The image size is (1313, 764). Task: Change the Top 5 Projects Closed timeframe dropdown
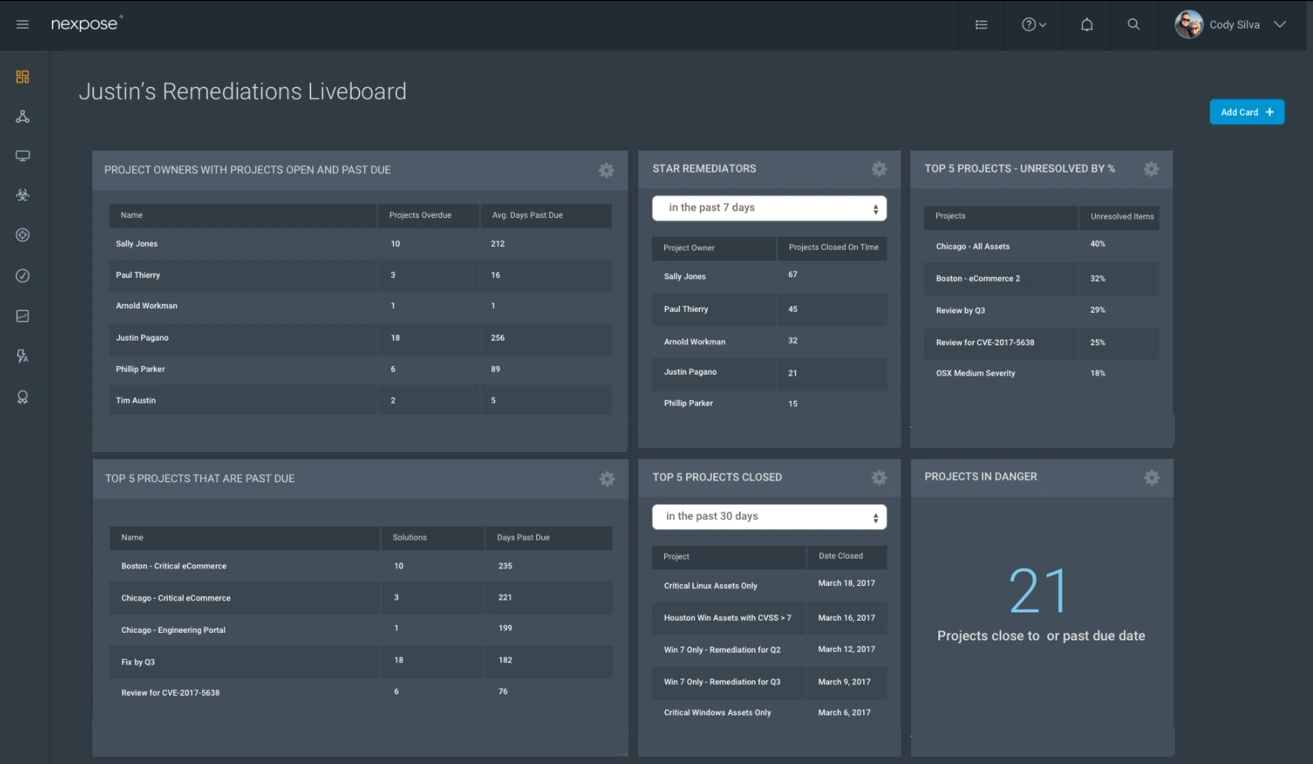(x=768, y=516)
